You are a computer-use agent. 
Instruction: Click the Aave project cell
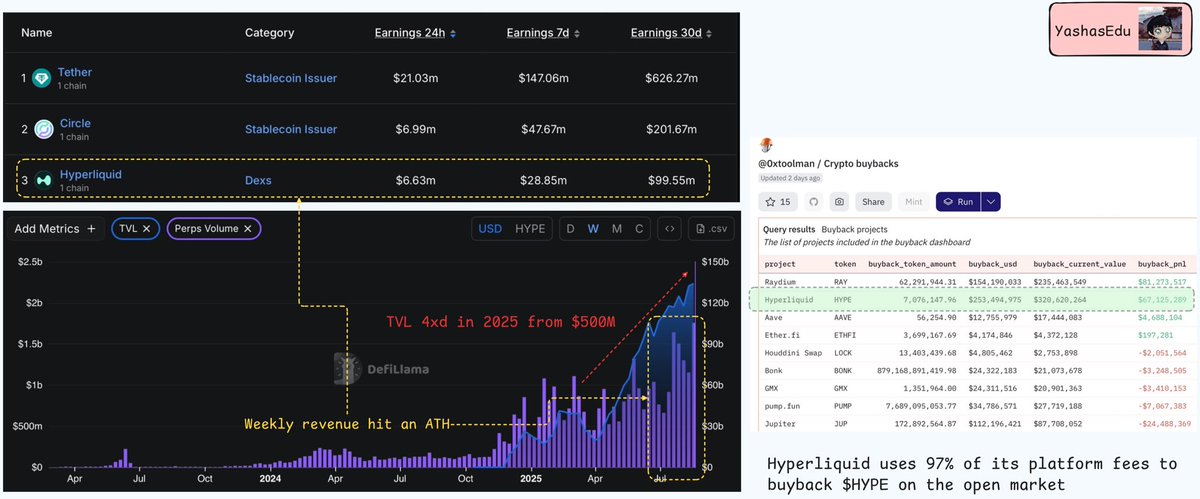click(774, 316)
